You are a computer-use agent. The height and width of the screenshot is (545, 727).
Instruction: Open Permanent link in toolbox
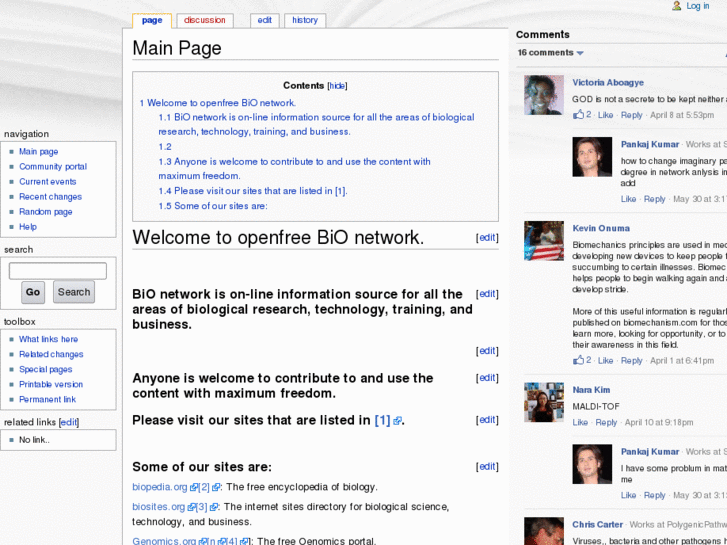coord(47,399)
